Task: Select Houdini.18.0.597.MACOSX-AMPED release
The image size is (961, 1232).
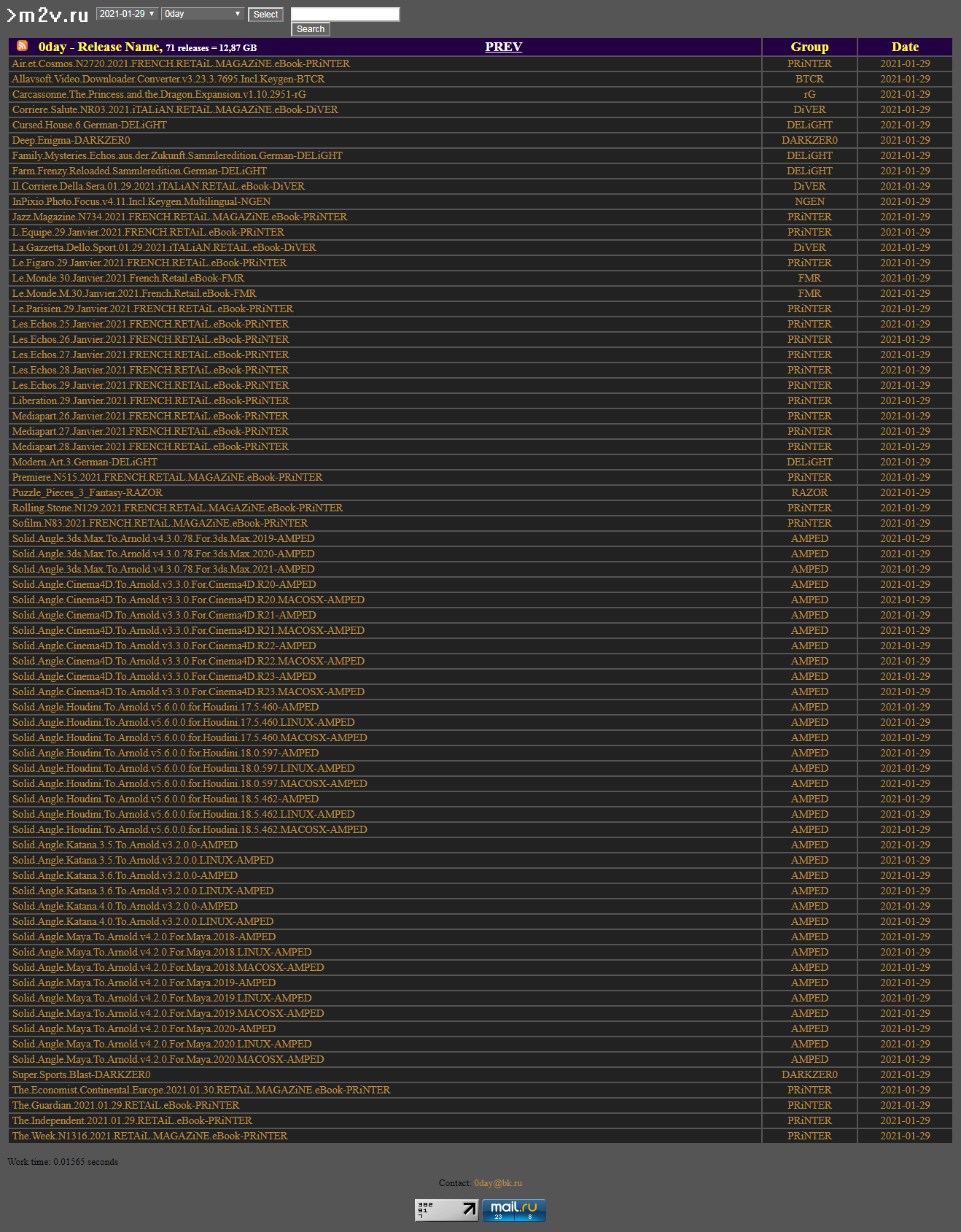Action: (190, 783)
